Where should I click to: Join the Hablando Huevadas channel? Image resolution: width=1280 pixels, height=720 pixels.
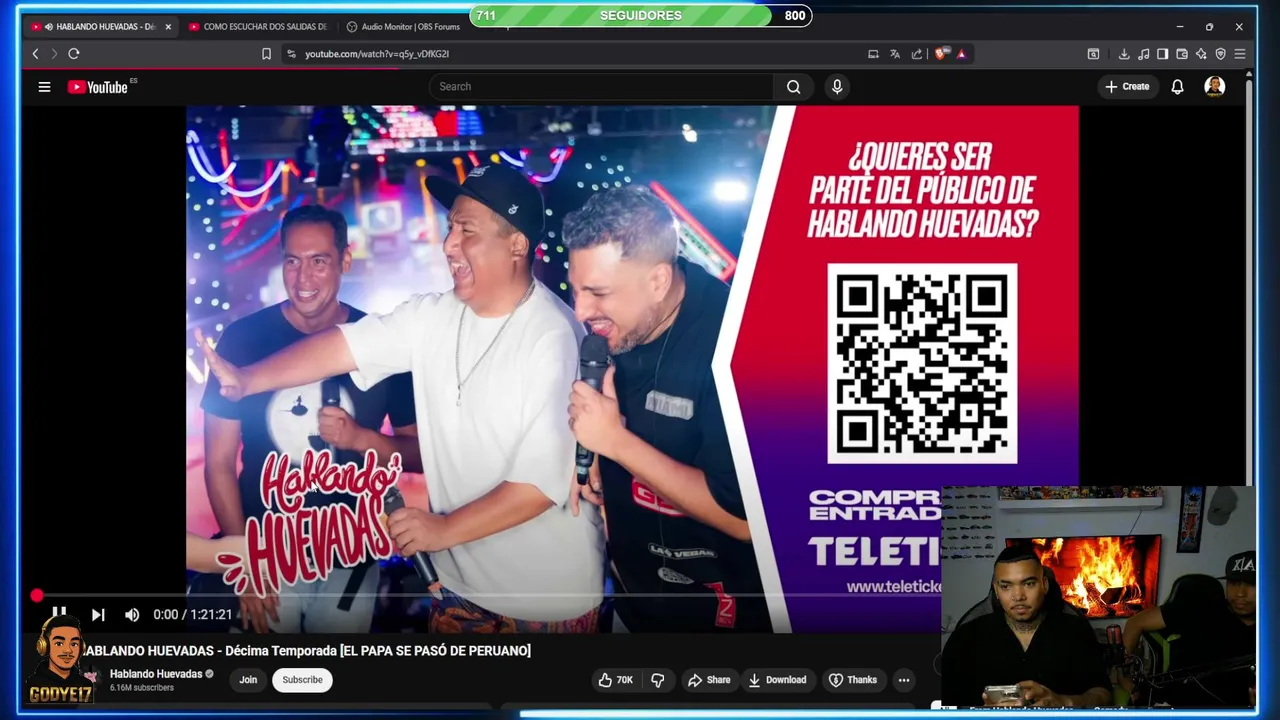click(248, 680)
